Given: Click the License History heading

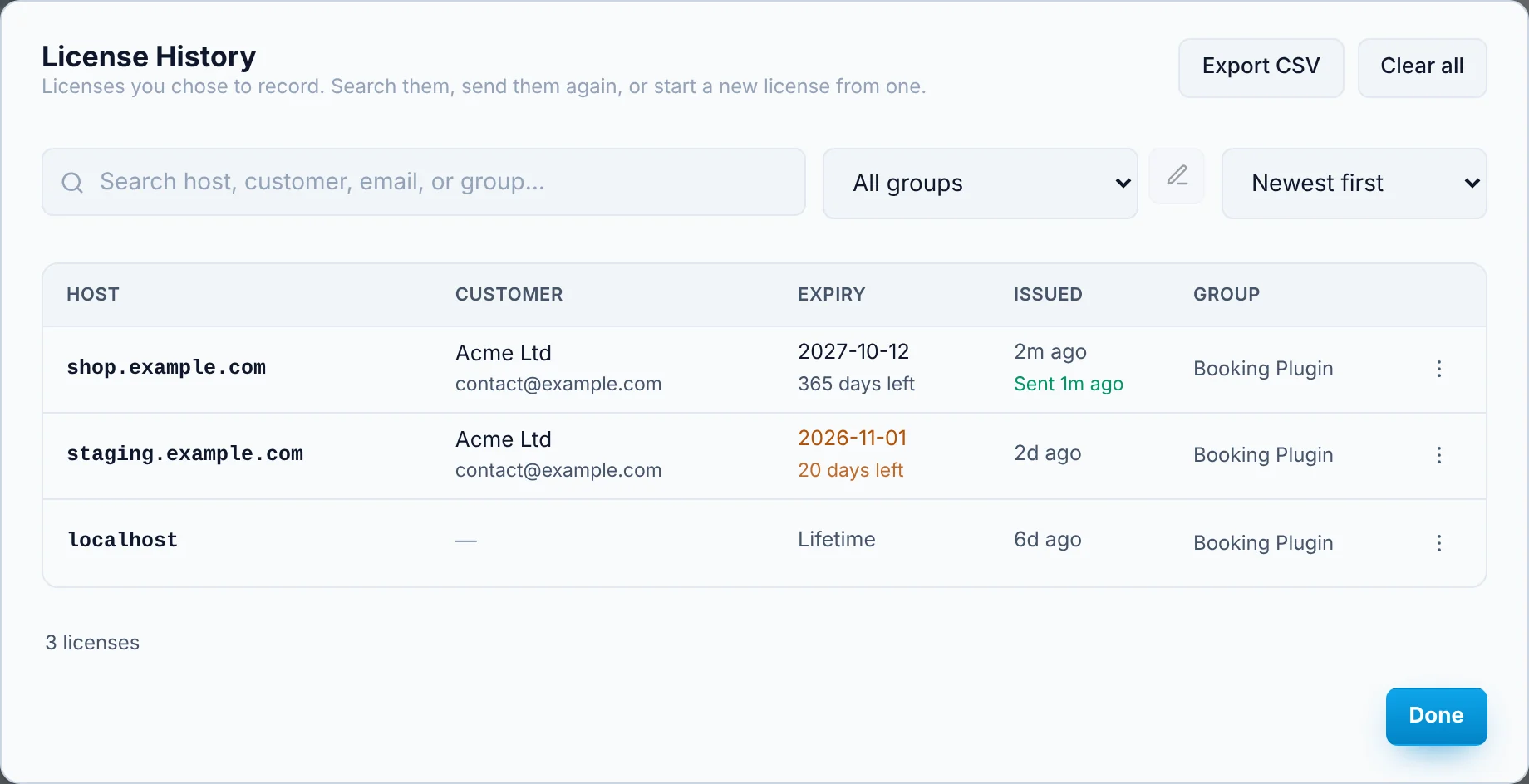Looking at the screenshot, I should point(149,56).
